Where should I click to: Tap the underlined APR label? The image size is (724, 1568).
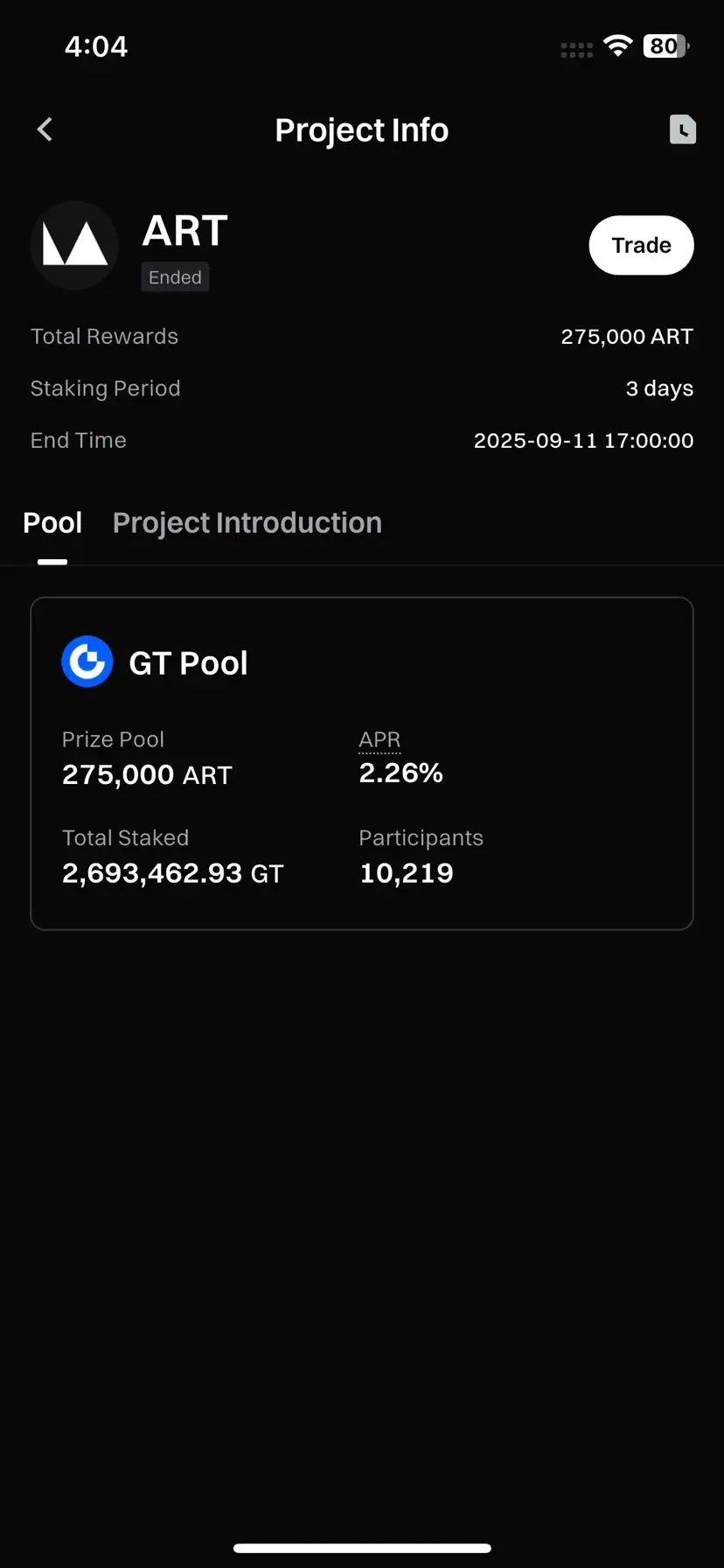(379, 739)
